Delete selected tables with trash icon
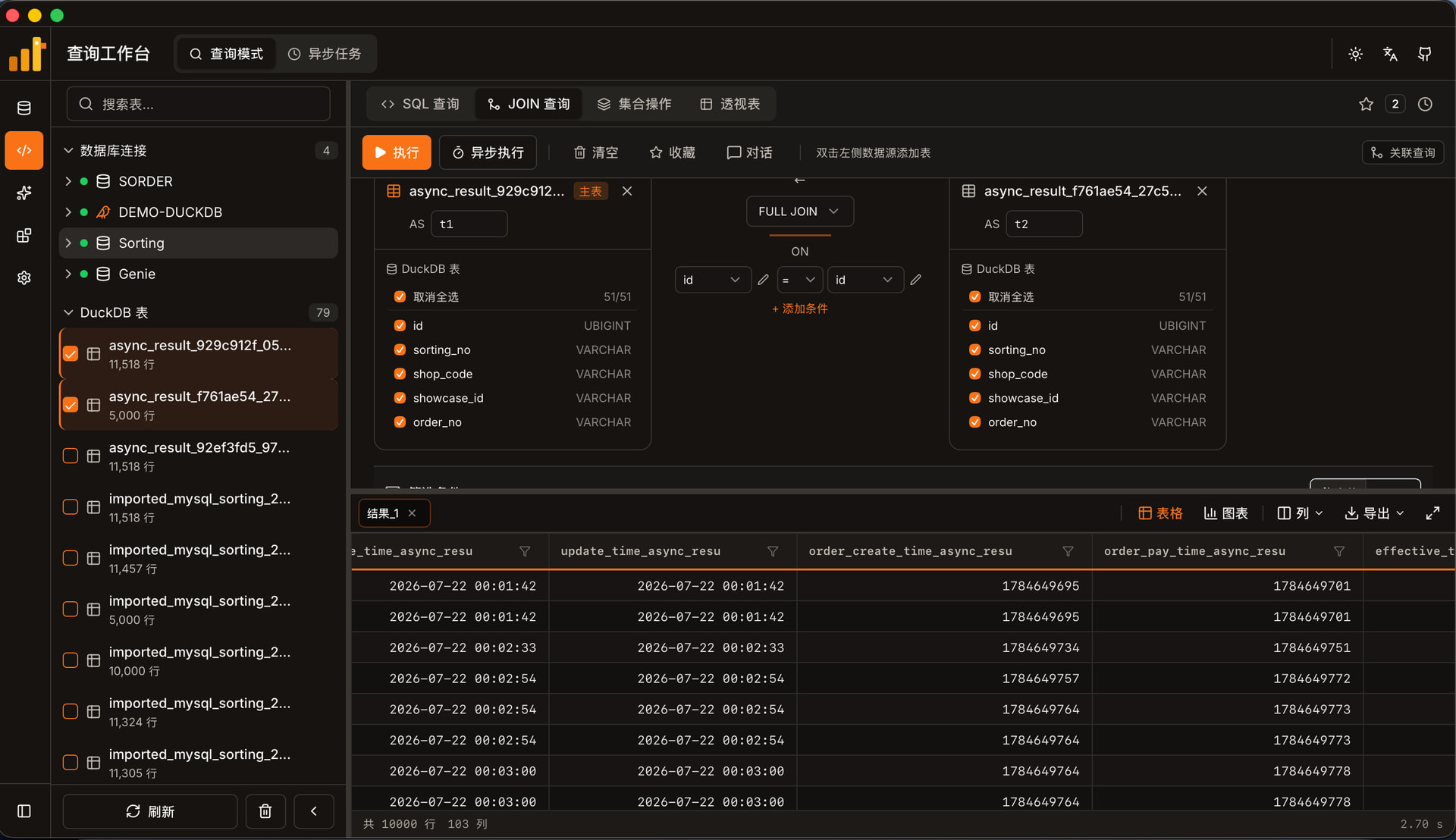1456x840 pixels. tap(265, 811)
